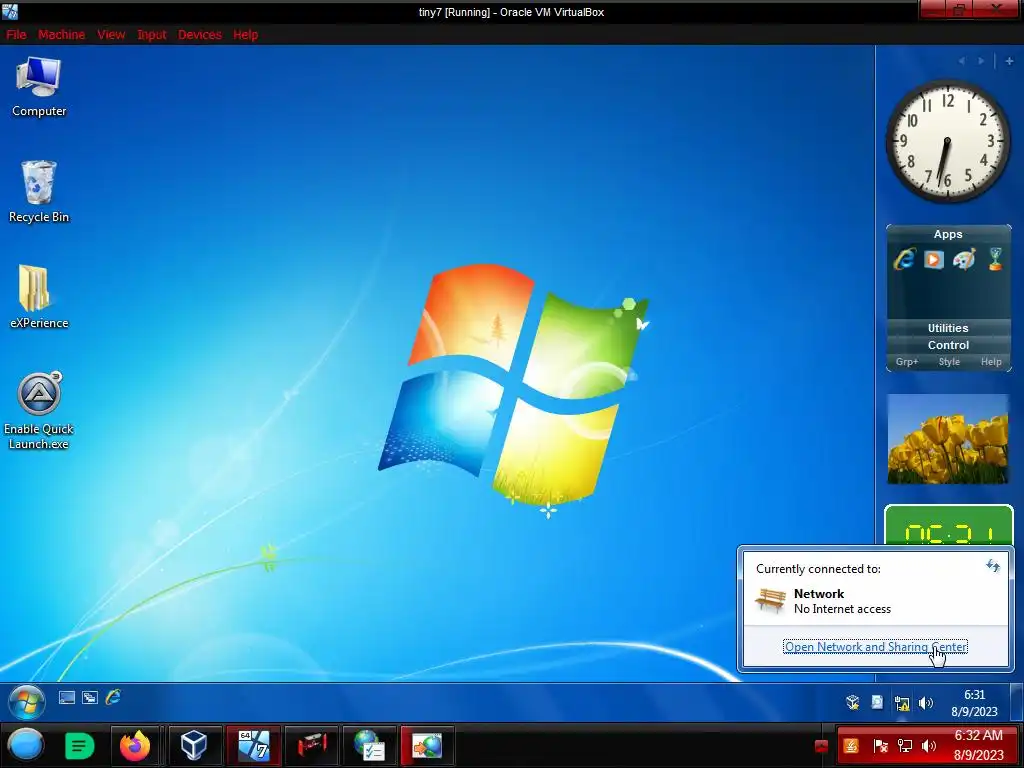Viewport: 1024px width, 768px height.
Task: Click Style in launcher gadget
Action: coord(949,362)
